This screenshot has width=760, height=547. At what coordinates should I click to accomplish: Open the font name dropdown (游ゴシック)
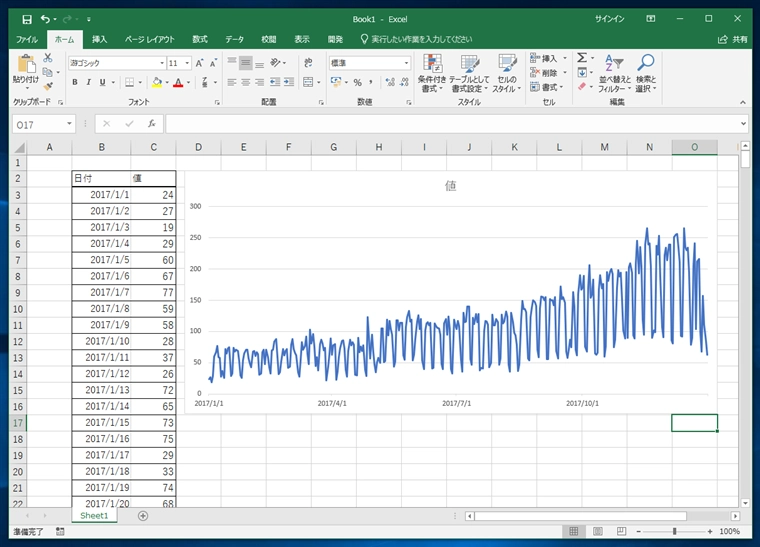point(161,62)
